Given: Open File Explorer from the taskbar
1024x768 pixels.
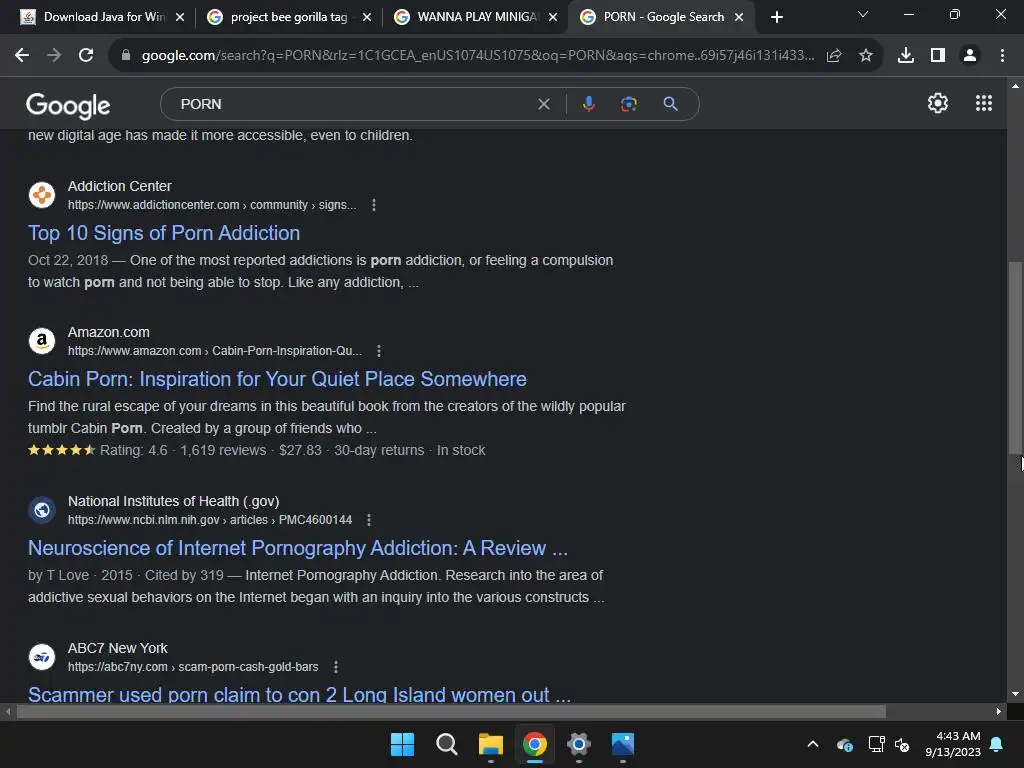Looking at the screenshot, I should tap(490, 744).
